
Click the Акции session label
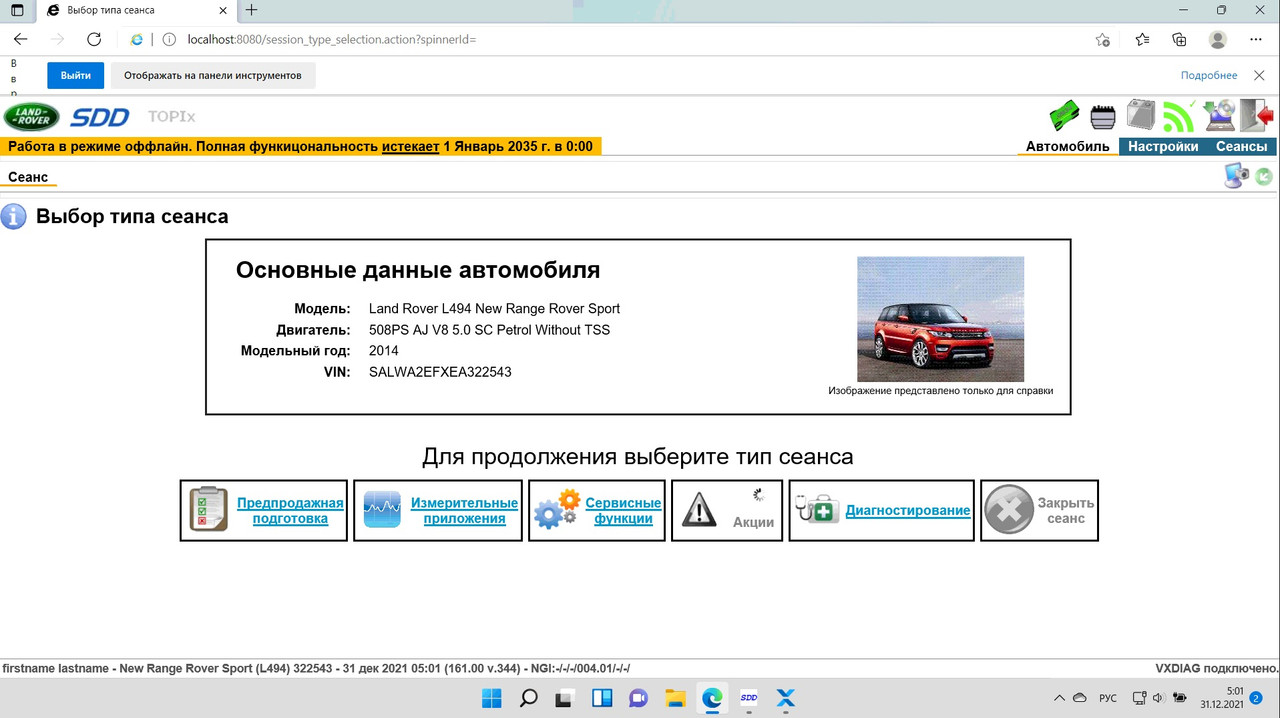coord(753,522)
